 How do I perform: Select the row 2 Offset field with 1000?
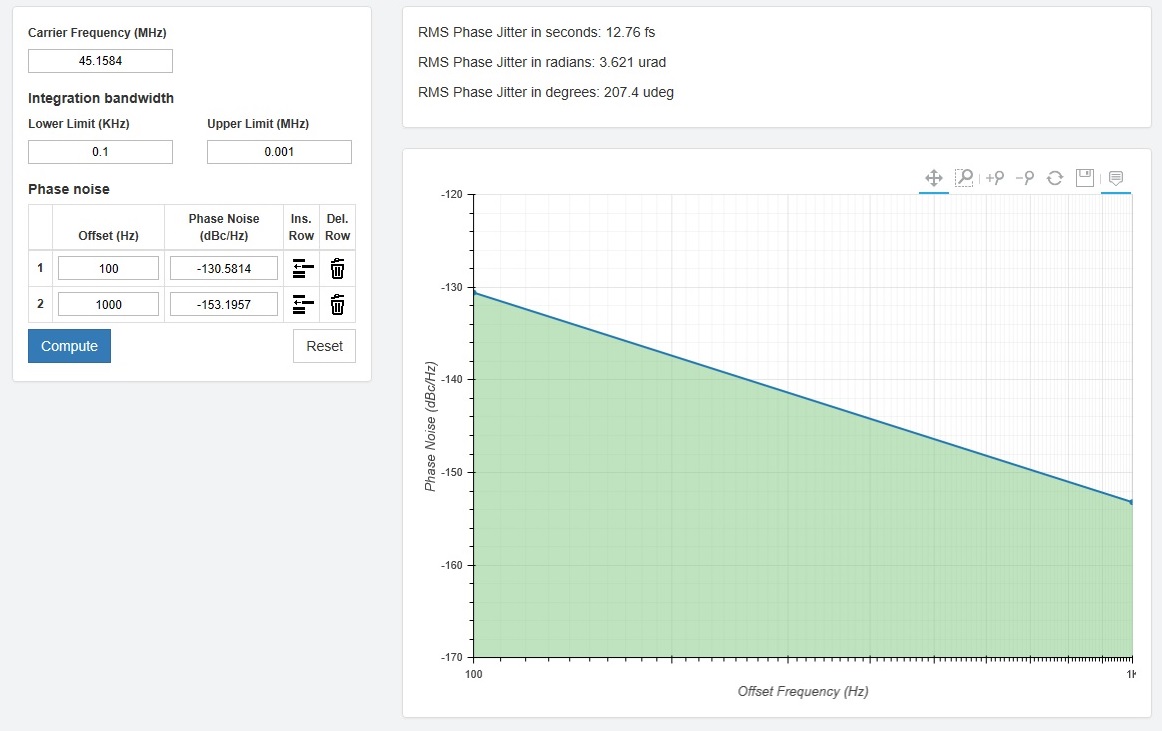[108, 304]
